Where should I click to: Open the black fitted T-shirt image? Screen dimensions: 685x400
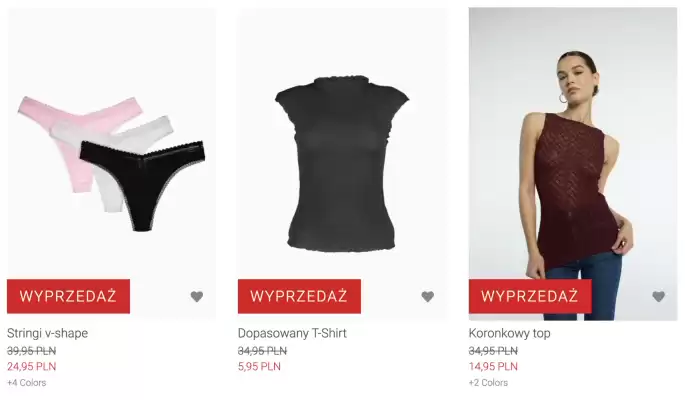click(342, 164)
